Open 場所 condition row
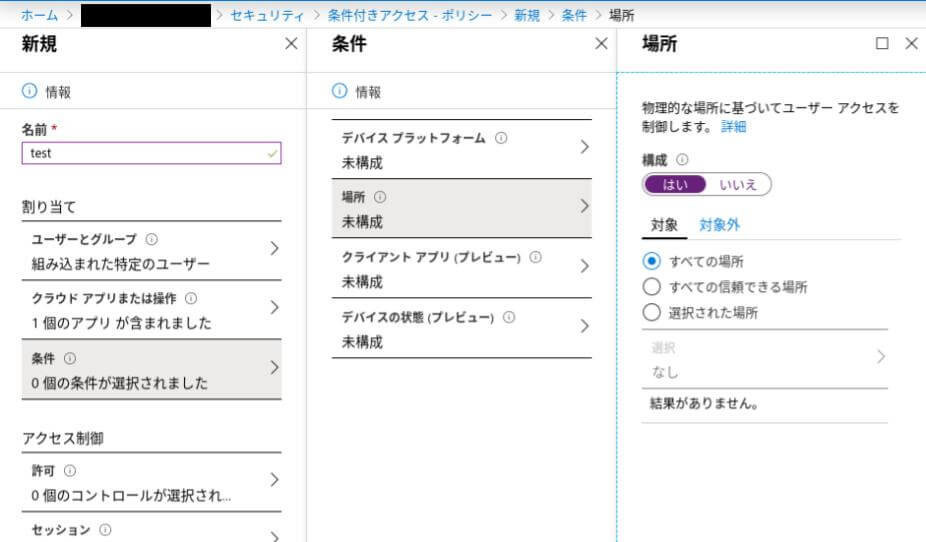This screenshot has height=542, width=926. [x=462, y=208]
